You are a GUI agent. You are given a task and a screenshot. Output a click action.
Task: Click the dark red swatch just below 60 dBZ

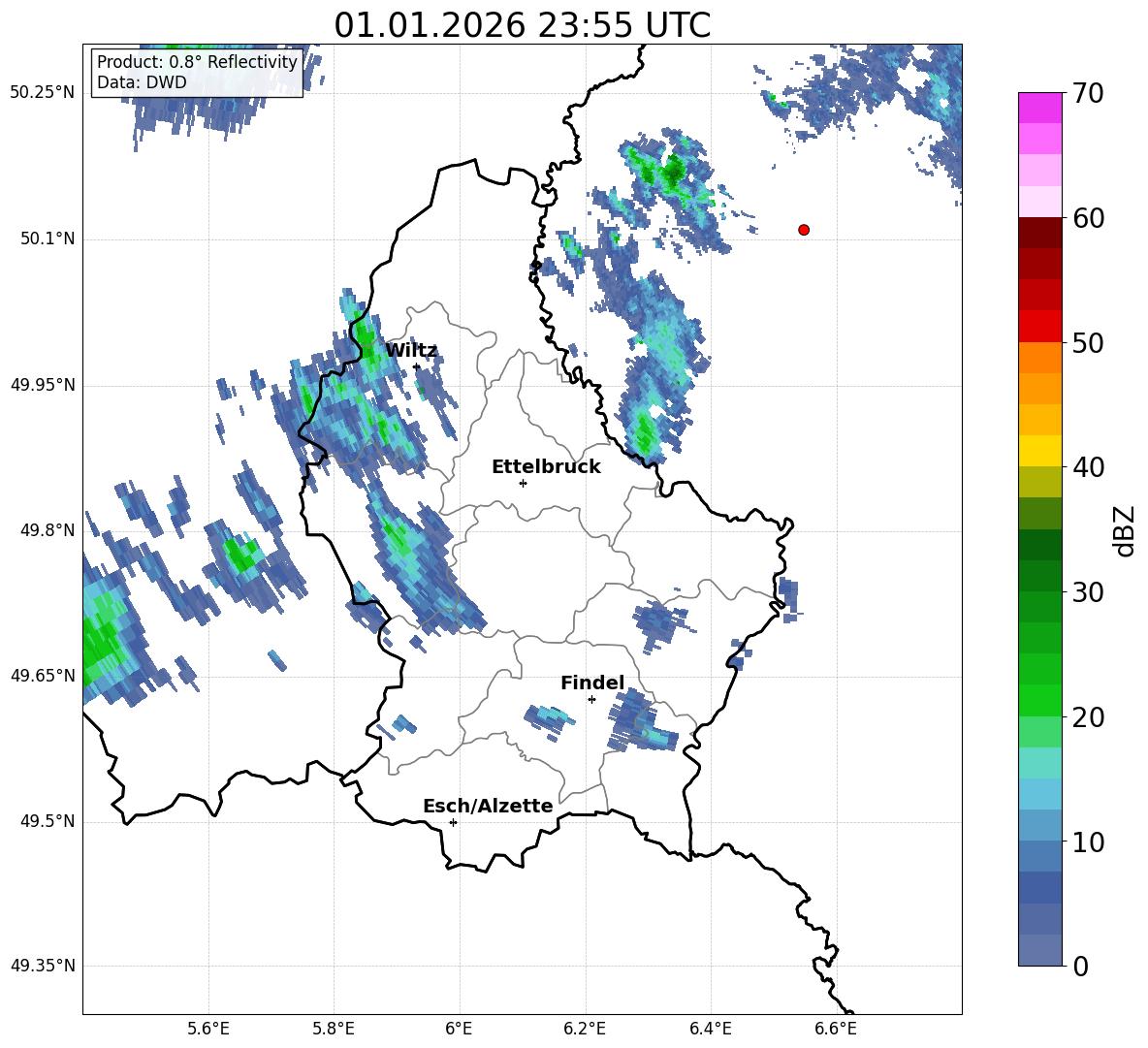coord(1039,233)
